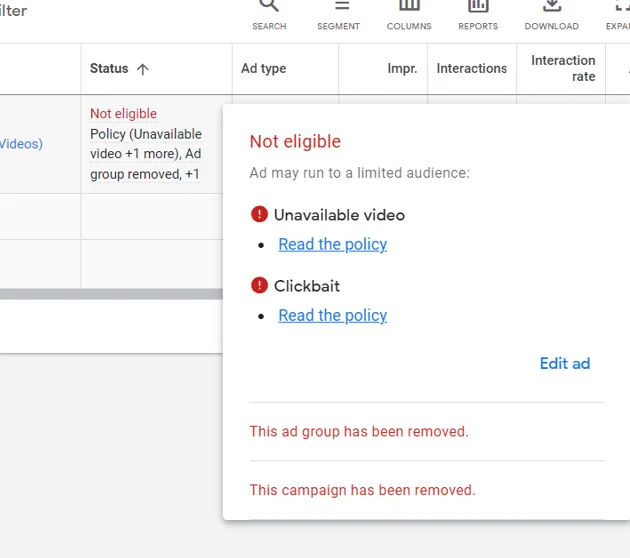Click the Not eligible status in table
Screen dimensions: 630x558
point(123,114)
